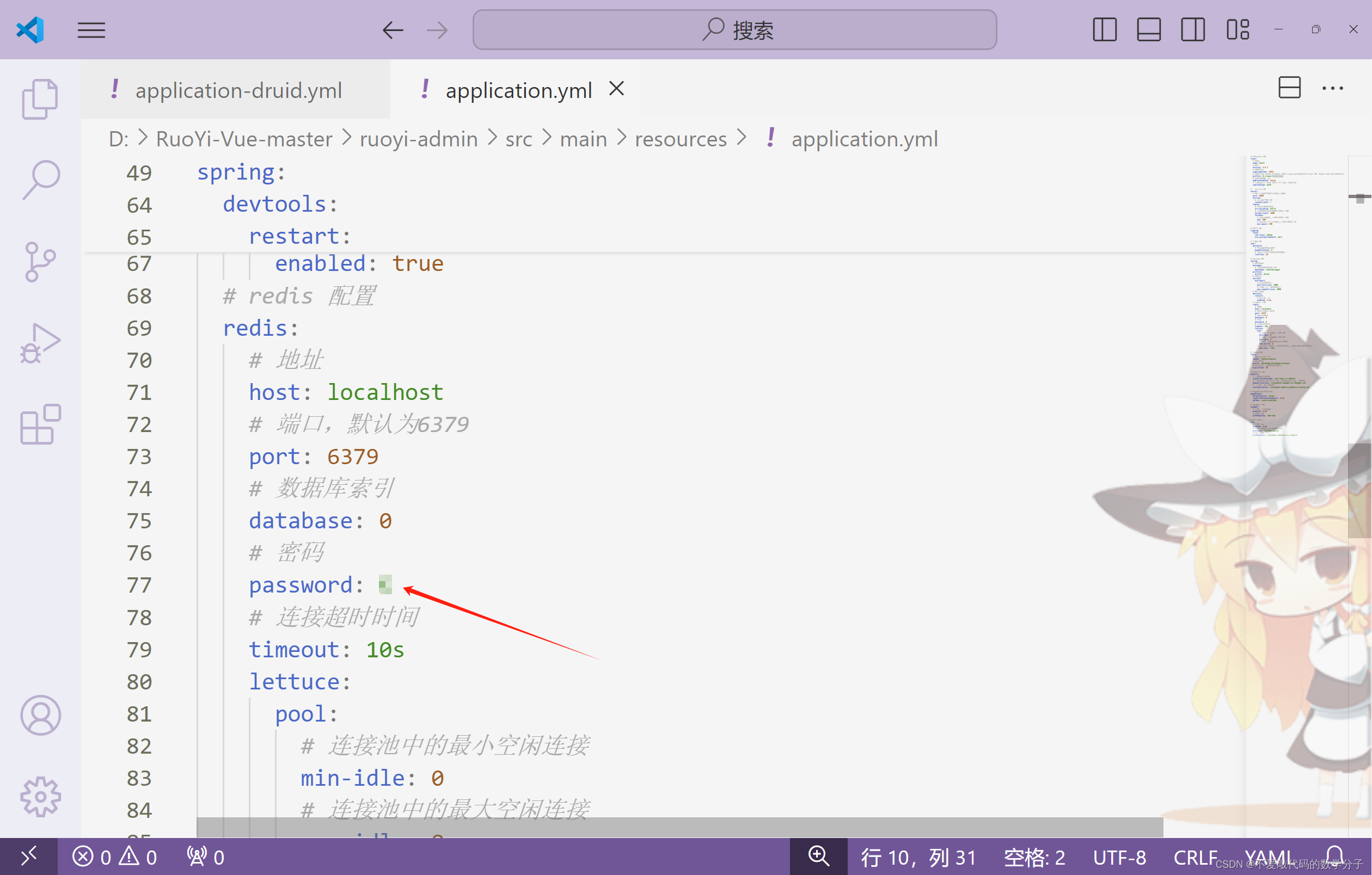Click the UTF-8 encoding status item
Viewport: 1372px width, 875px height.
1119,857
